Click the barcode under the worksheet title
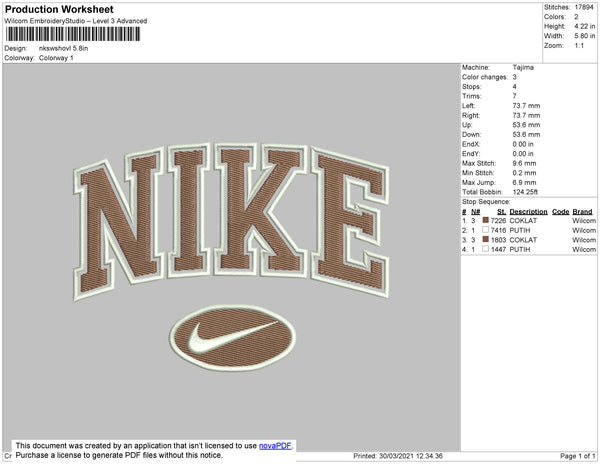The height and width of the screenshot is (464, 600). point(73,34)
